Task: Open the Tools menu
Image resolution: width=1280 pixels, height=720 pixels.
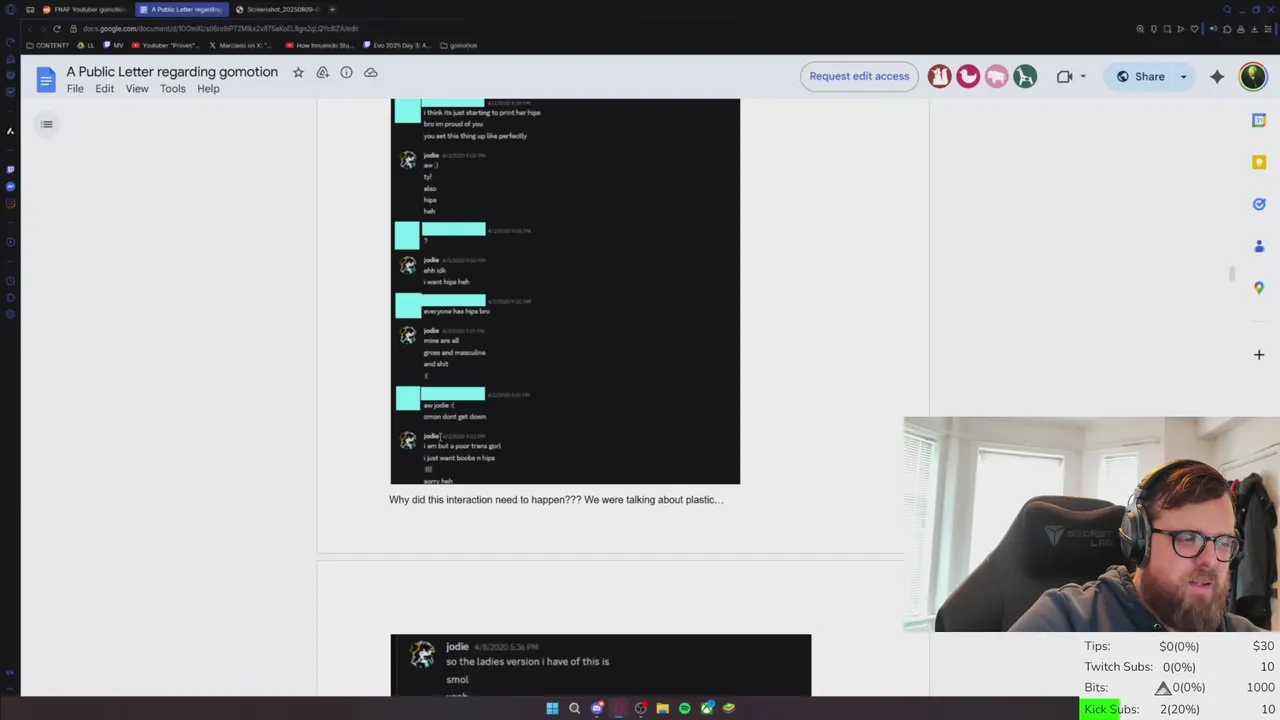Action: click(x=173, y=89)
